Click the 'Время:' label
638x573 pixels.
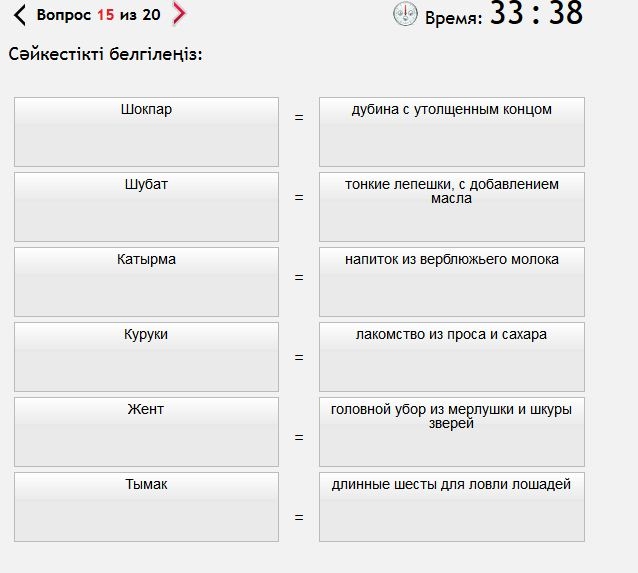(x=453, y=18)
